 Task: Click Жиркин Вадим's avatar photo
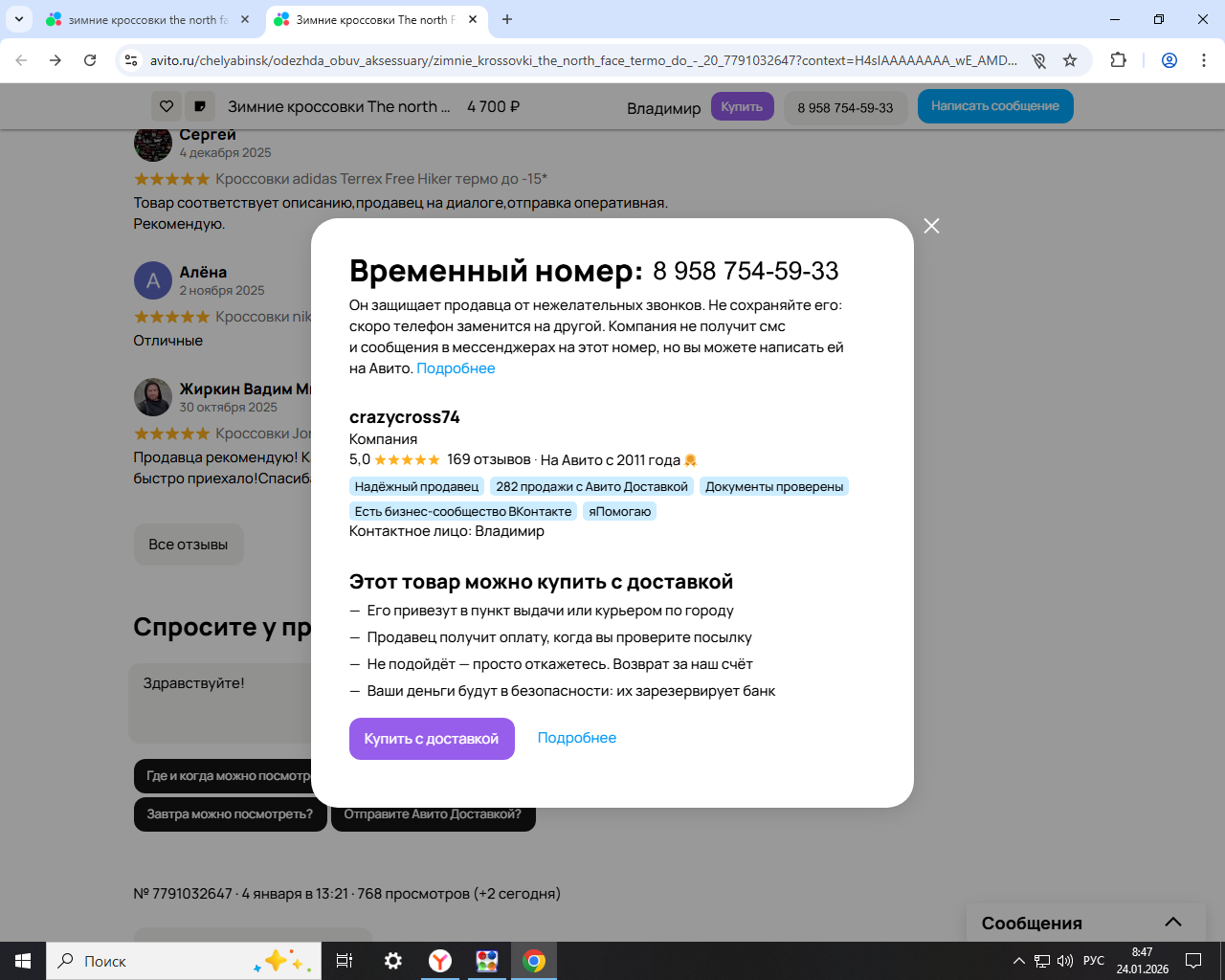point(153,398)
